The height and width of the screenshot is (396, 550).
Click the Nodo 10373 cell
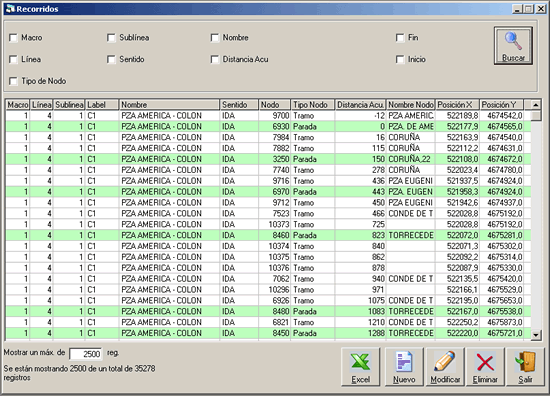[275, 224]
